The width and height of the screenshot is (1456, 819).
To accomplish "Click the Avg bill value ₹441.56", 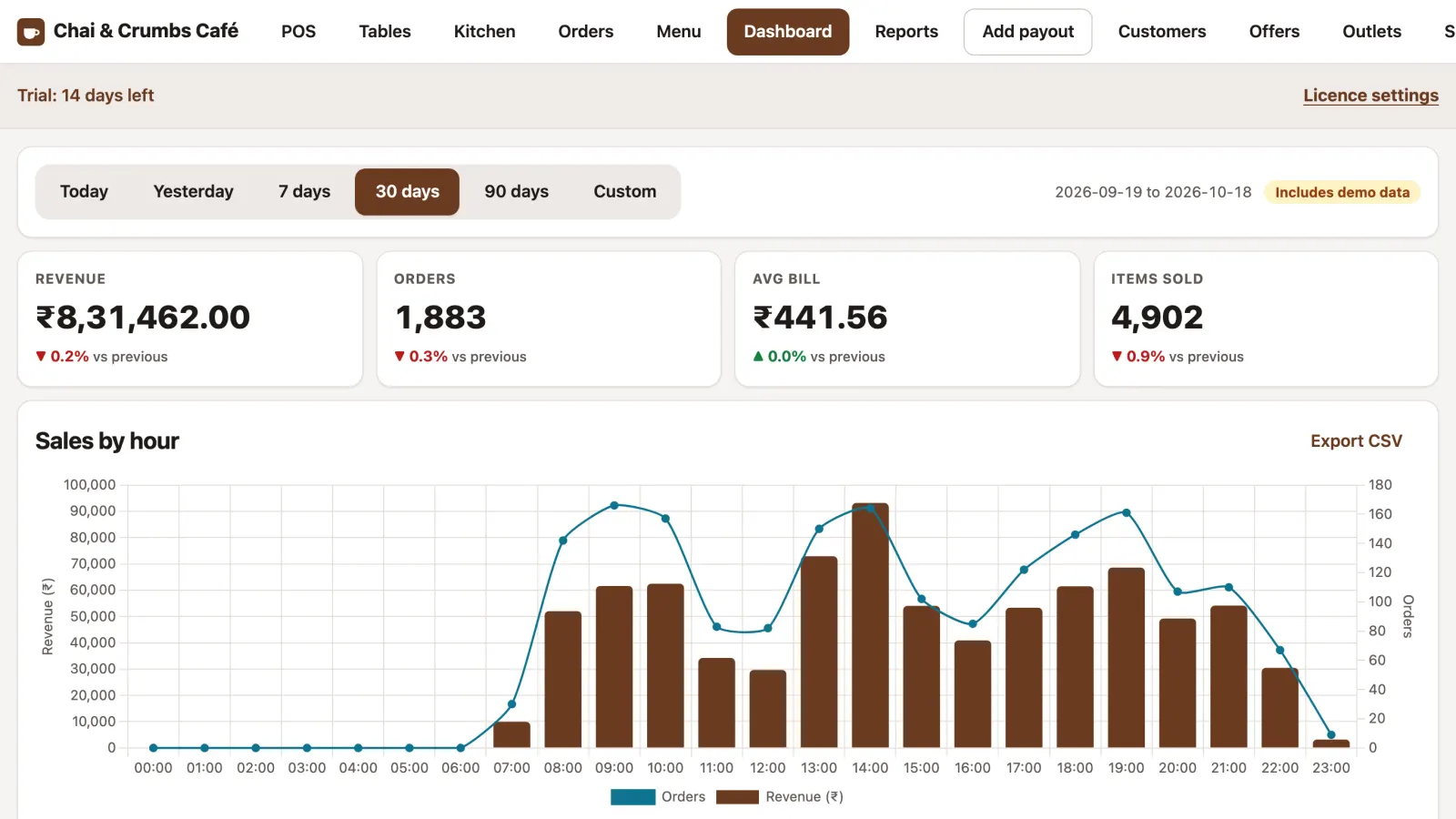I will (x=820, y=318).
